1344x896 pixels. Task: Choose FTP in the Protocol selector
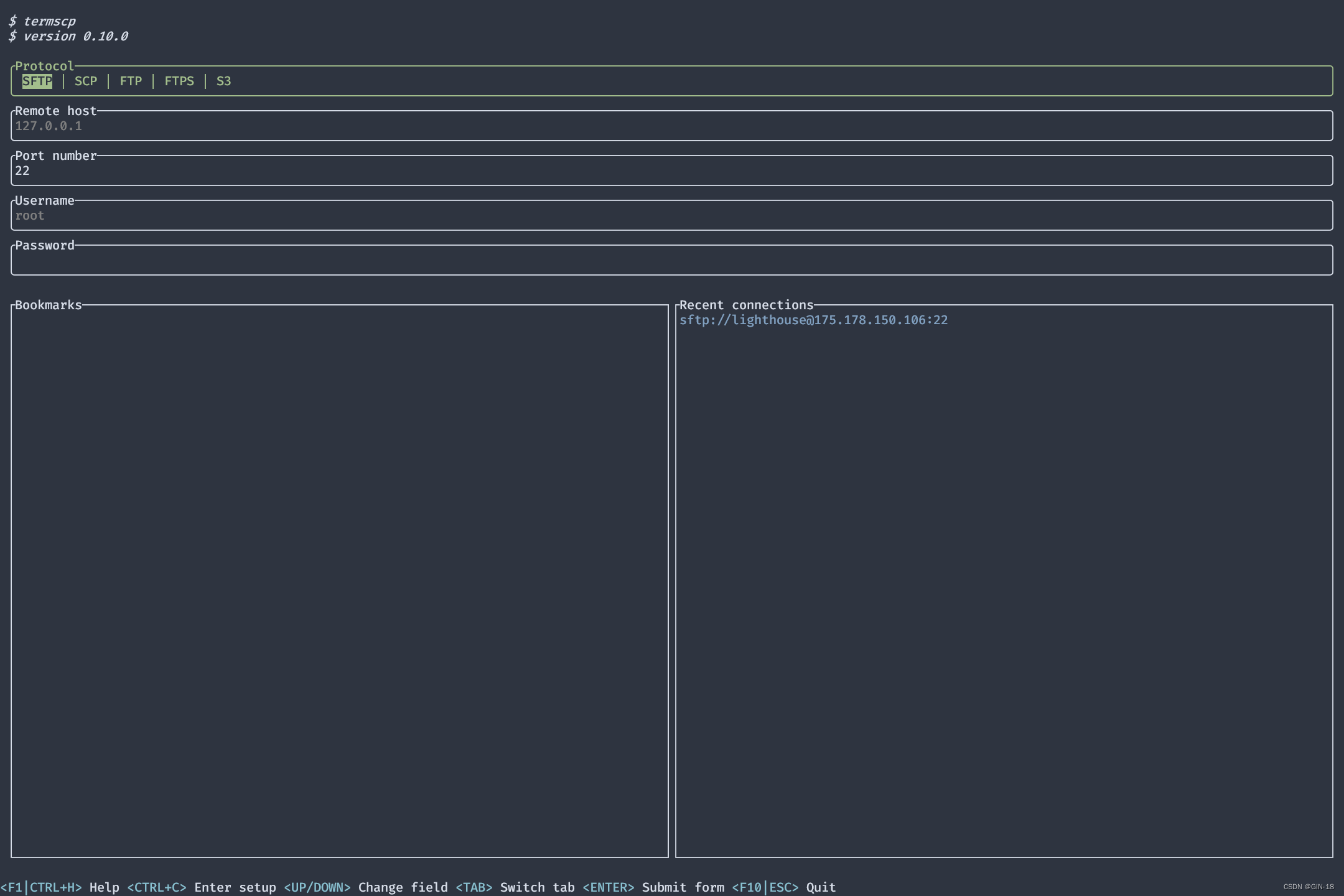(x=131, y=82)
